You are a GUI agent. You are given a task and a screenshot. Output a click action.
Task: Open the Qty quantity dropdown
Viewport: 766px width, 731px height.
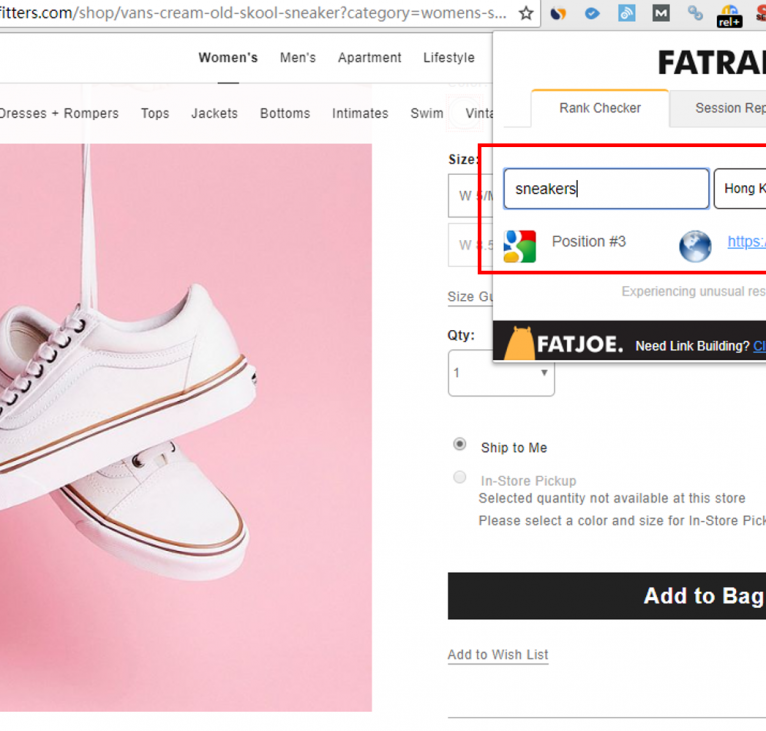[501, 373]
